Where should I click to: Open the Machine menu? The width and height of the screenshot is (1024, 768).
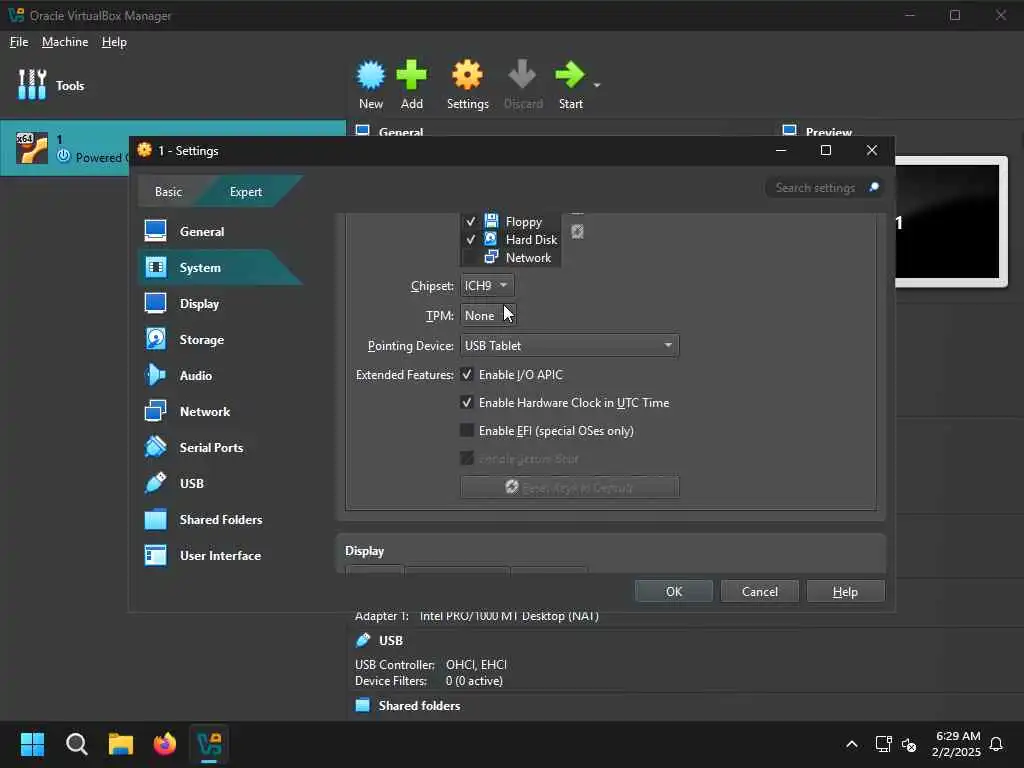coord(65,42)
